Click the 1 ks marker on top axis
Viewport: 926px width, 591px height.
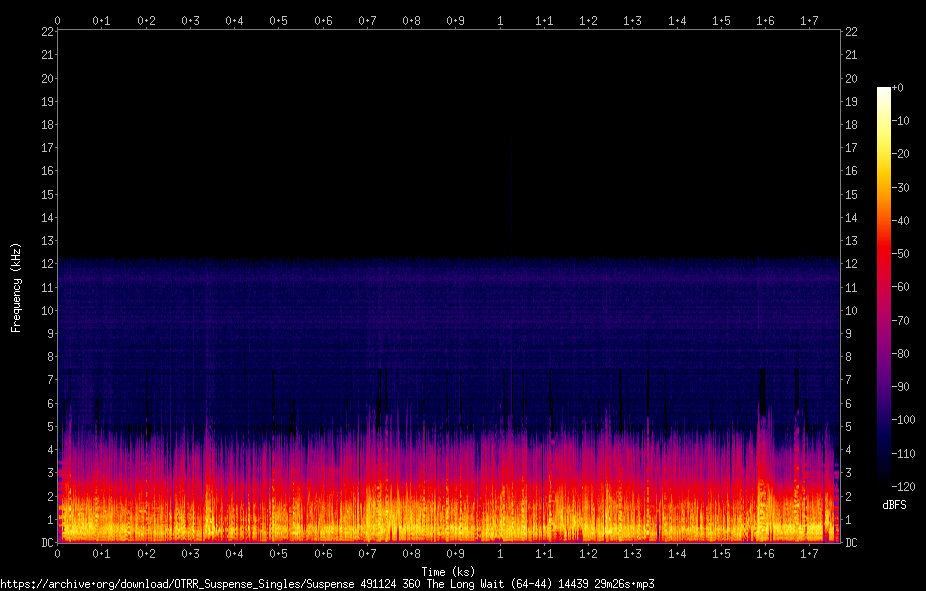click(x=500, y=21)
